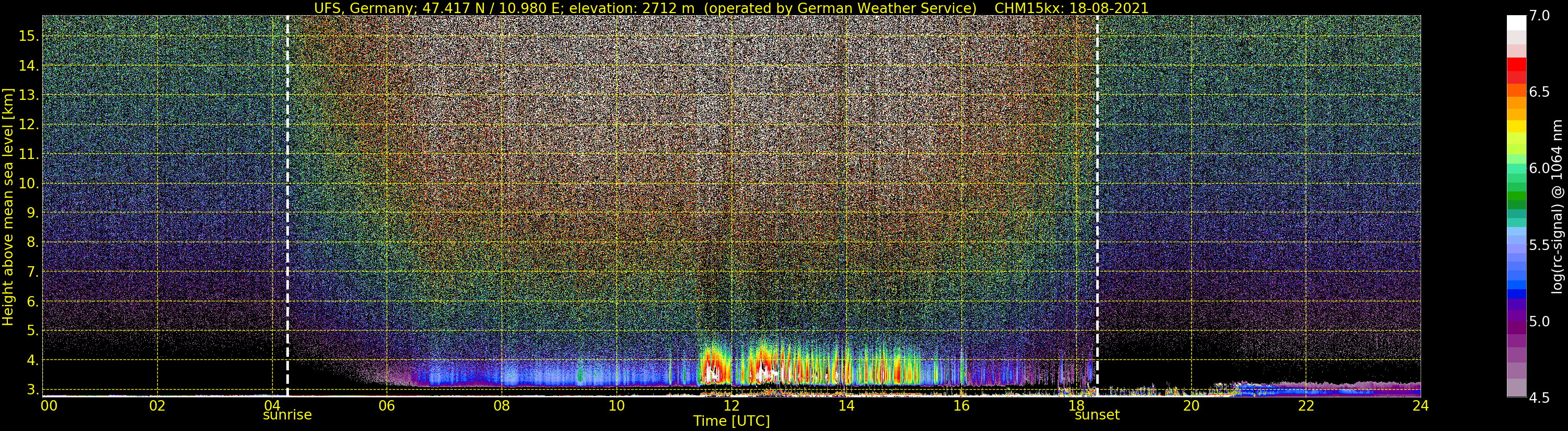The width and height of the screenshot is (1568, 431).
Task: Click the time axis tick "06"
Action: [387, 405]
